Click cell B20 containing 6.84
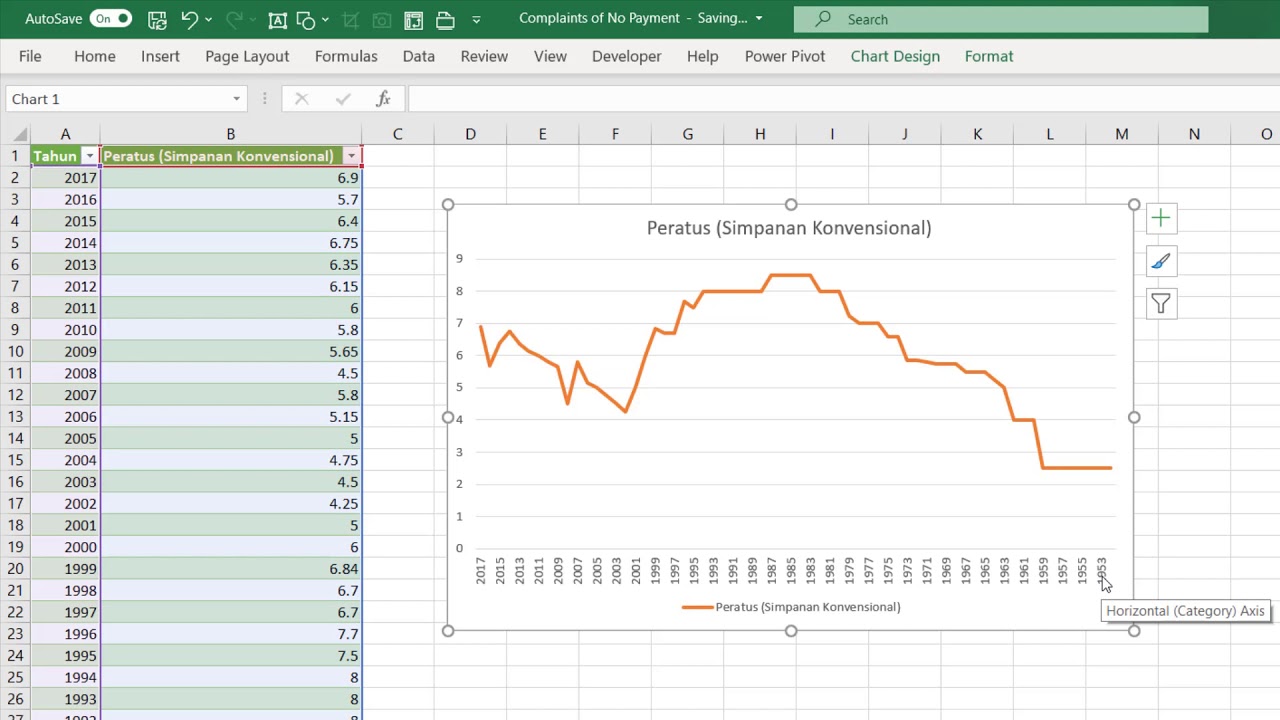Image resolution: width=1280 pixels, height=720 pixels. (230, 569)
